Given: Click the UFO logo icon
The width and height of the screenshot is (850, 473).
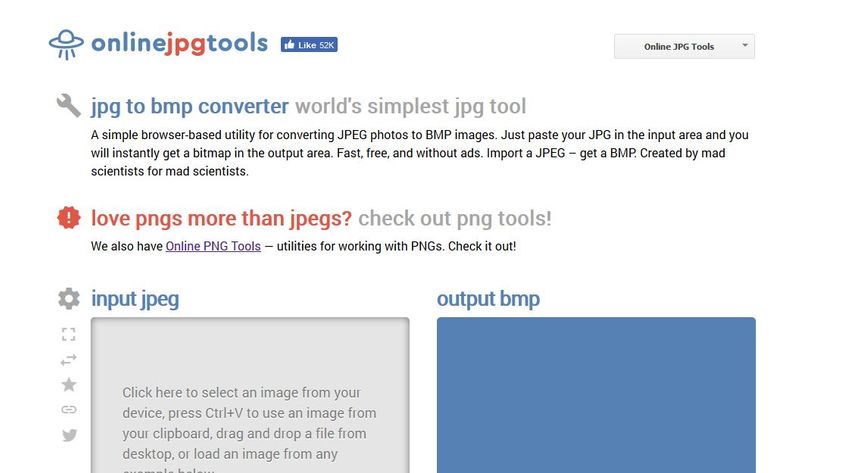Looking at the screenshot, I should pyautogui.click(x=67, y=43).
